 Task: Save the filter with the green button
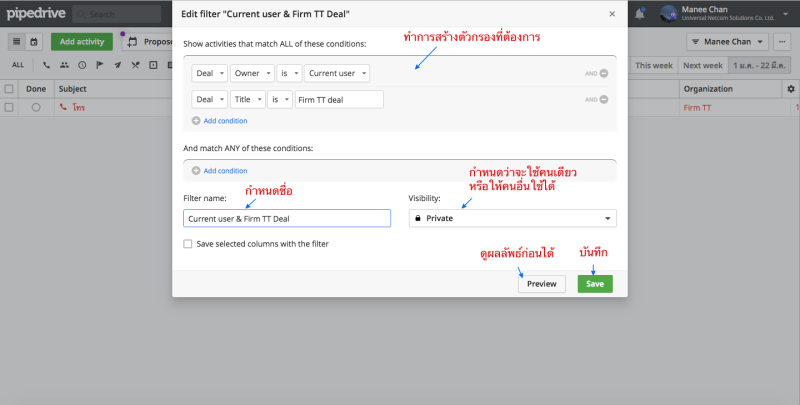click(x=594, y=284)
